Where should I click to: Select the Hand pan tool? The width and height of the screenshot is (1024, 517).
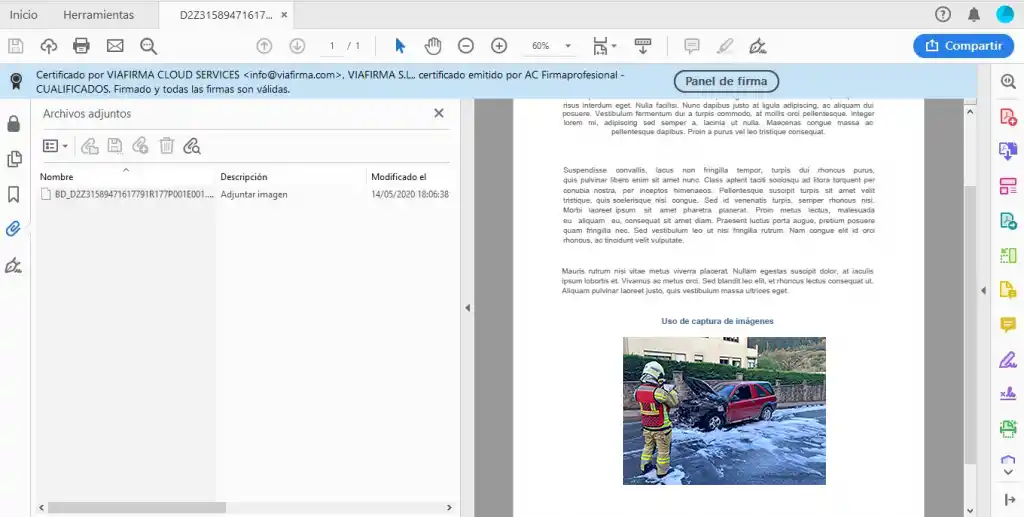(433, 46)
